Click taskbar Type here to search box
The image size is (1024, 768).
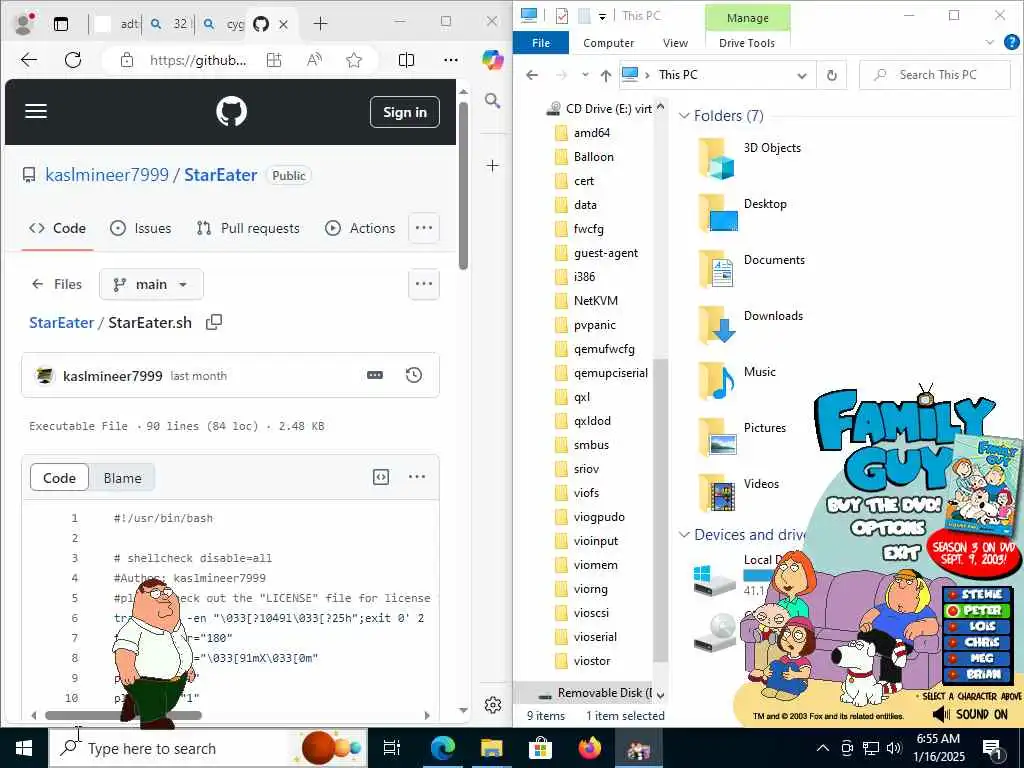(208, 748)
